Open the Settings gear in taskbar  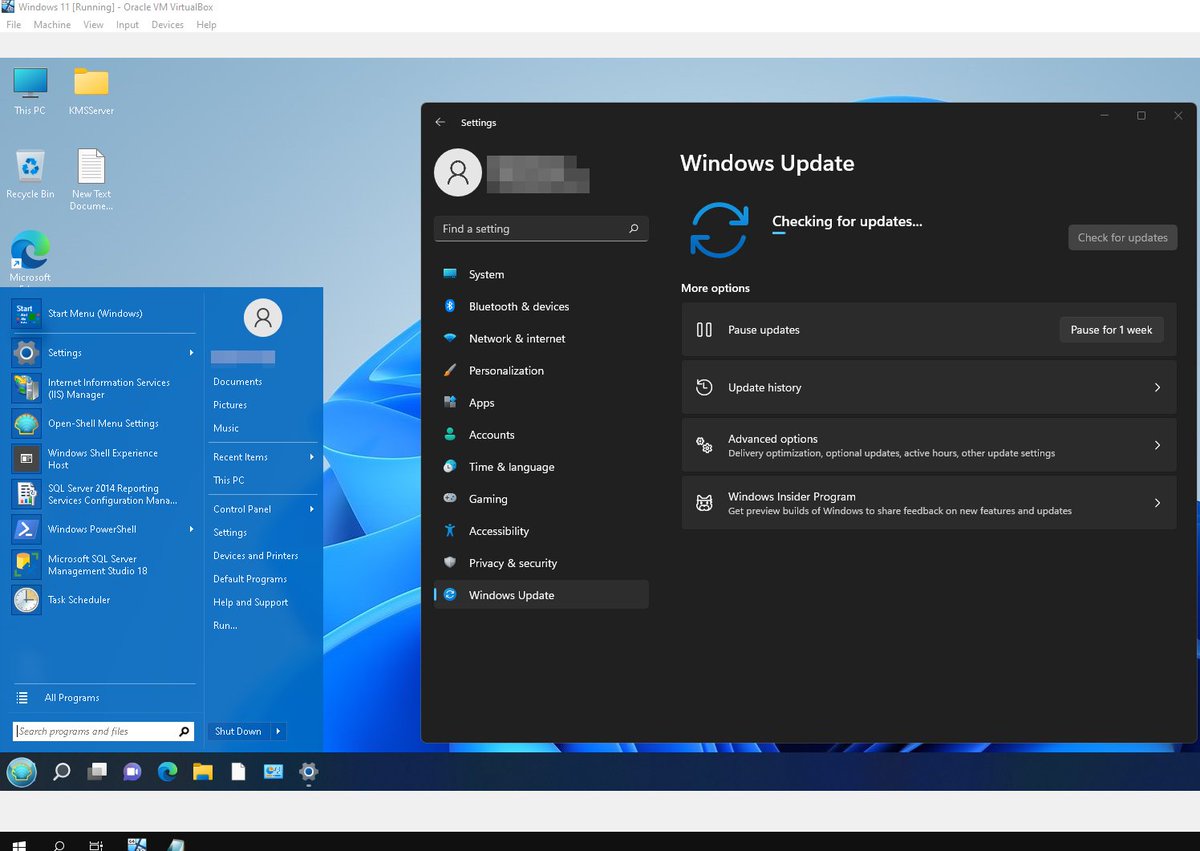click(309, 771)
